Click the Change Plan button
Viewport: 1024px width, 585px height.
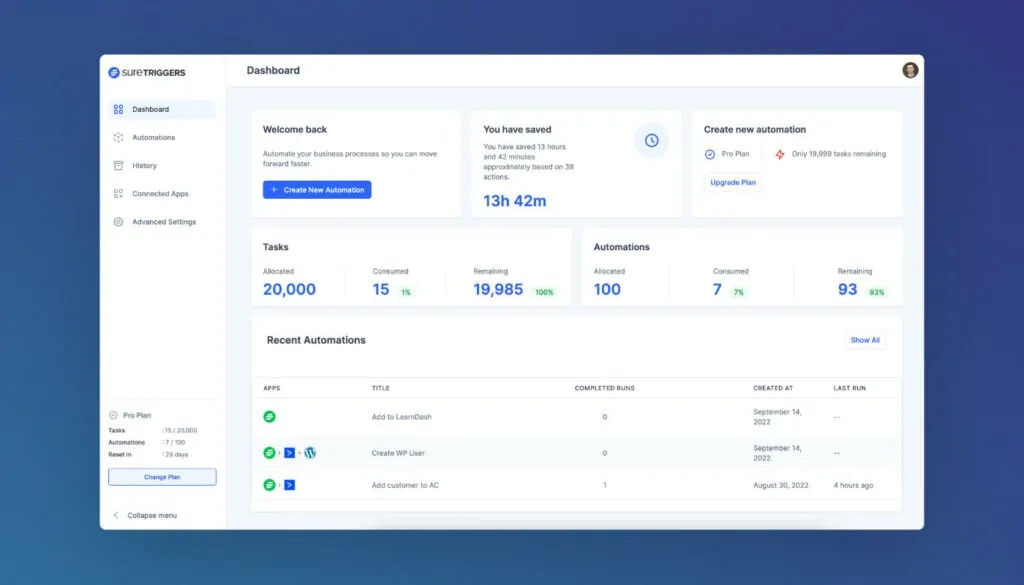pyautogui.click(x=162, y=477)
